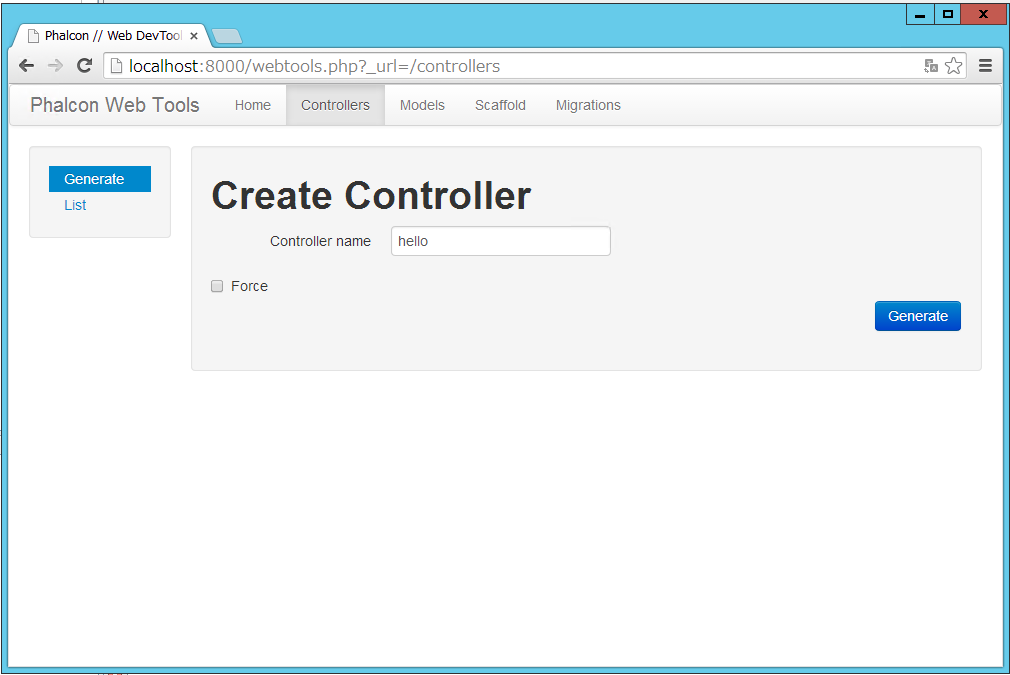The image size is (1010, 675).
Task: Go back with the browser back arrow
Action: 26,66
